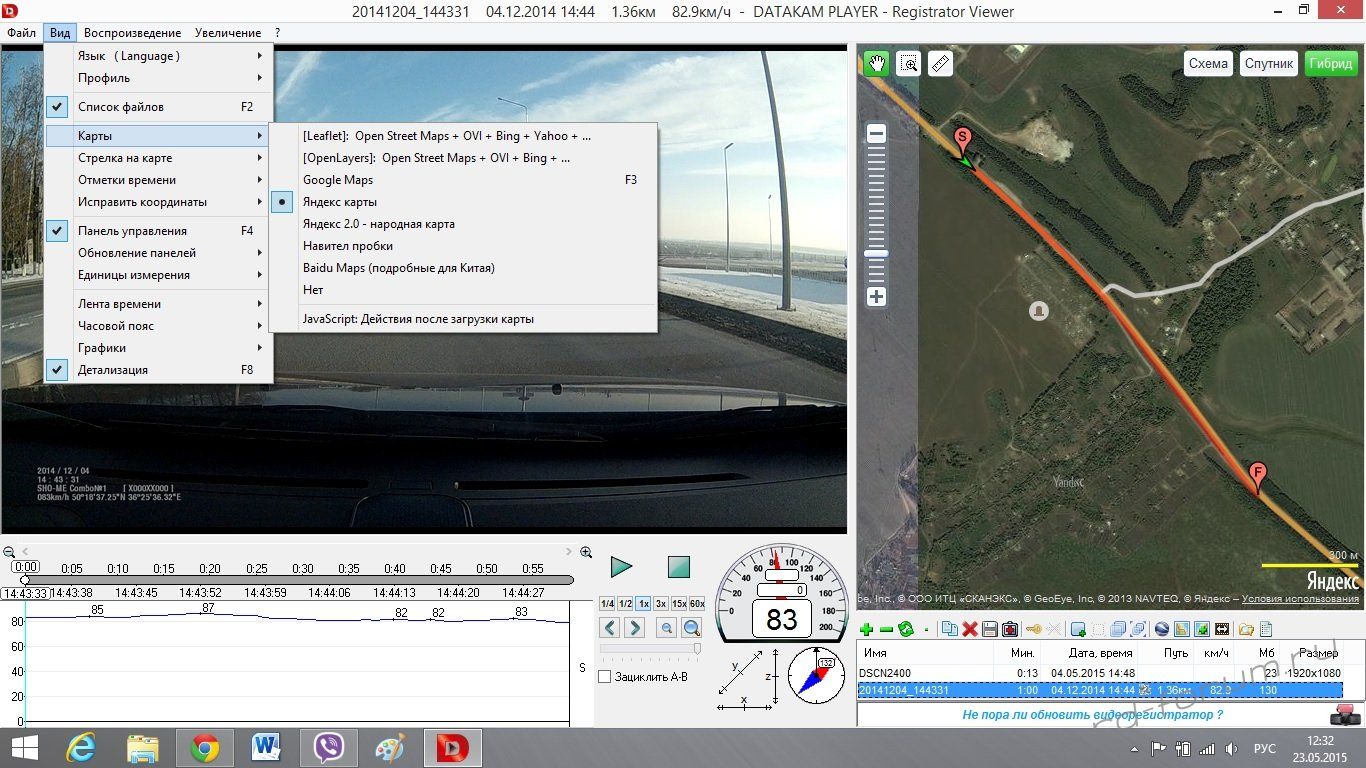The width and height of the screenshot is (1366, 768).
Task: Click the floppy disk save icon
Action: (989, 629)
